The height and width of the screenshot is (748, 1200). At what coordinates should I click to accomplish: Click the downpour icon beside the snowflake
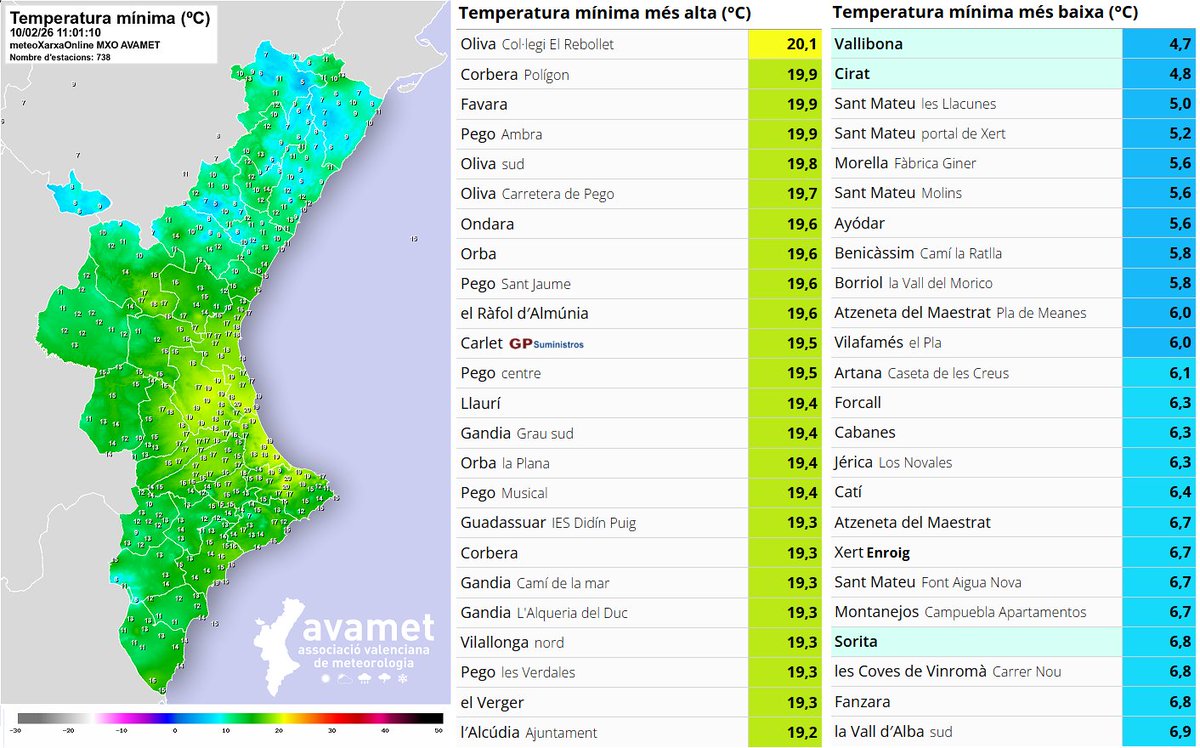click(384, 678)
